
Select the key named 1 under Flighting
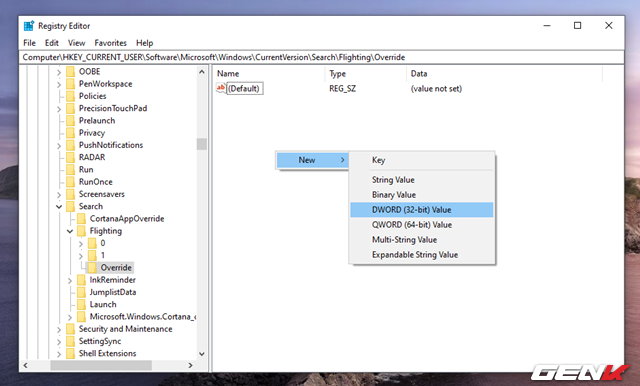pos(103,255)
